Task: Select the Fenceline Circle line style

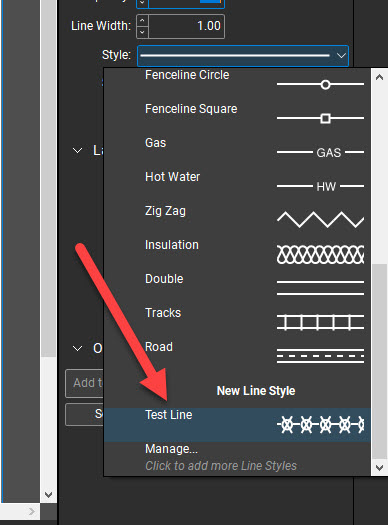Action: (237, 80)
